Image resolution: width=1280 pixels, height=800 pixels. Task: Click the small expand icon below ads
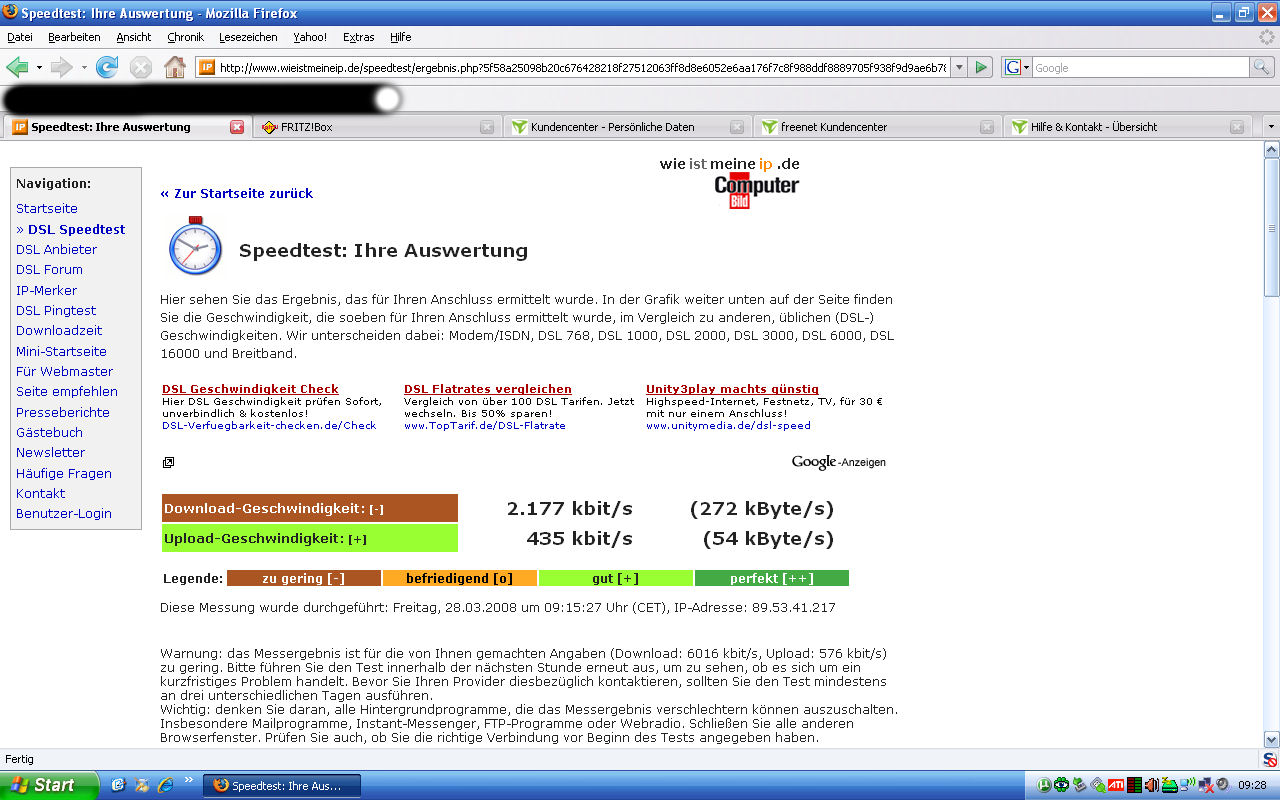pyautogui.click(x=168, y=462)
